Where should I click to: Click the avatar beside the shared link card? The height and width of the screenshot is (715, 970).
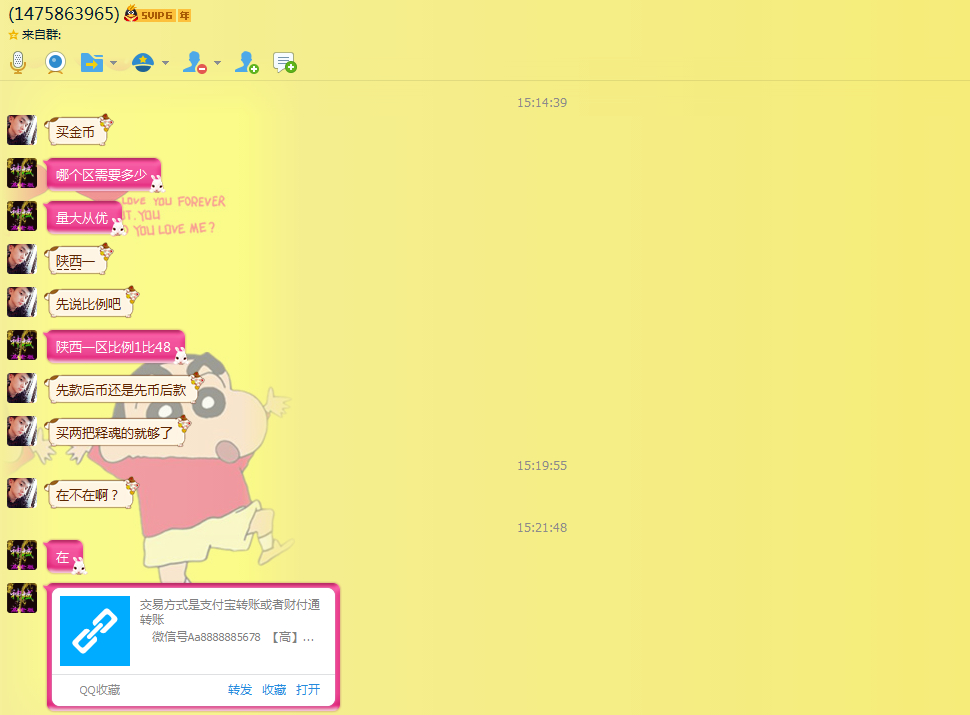[22, 598]
